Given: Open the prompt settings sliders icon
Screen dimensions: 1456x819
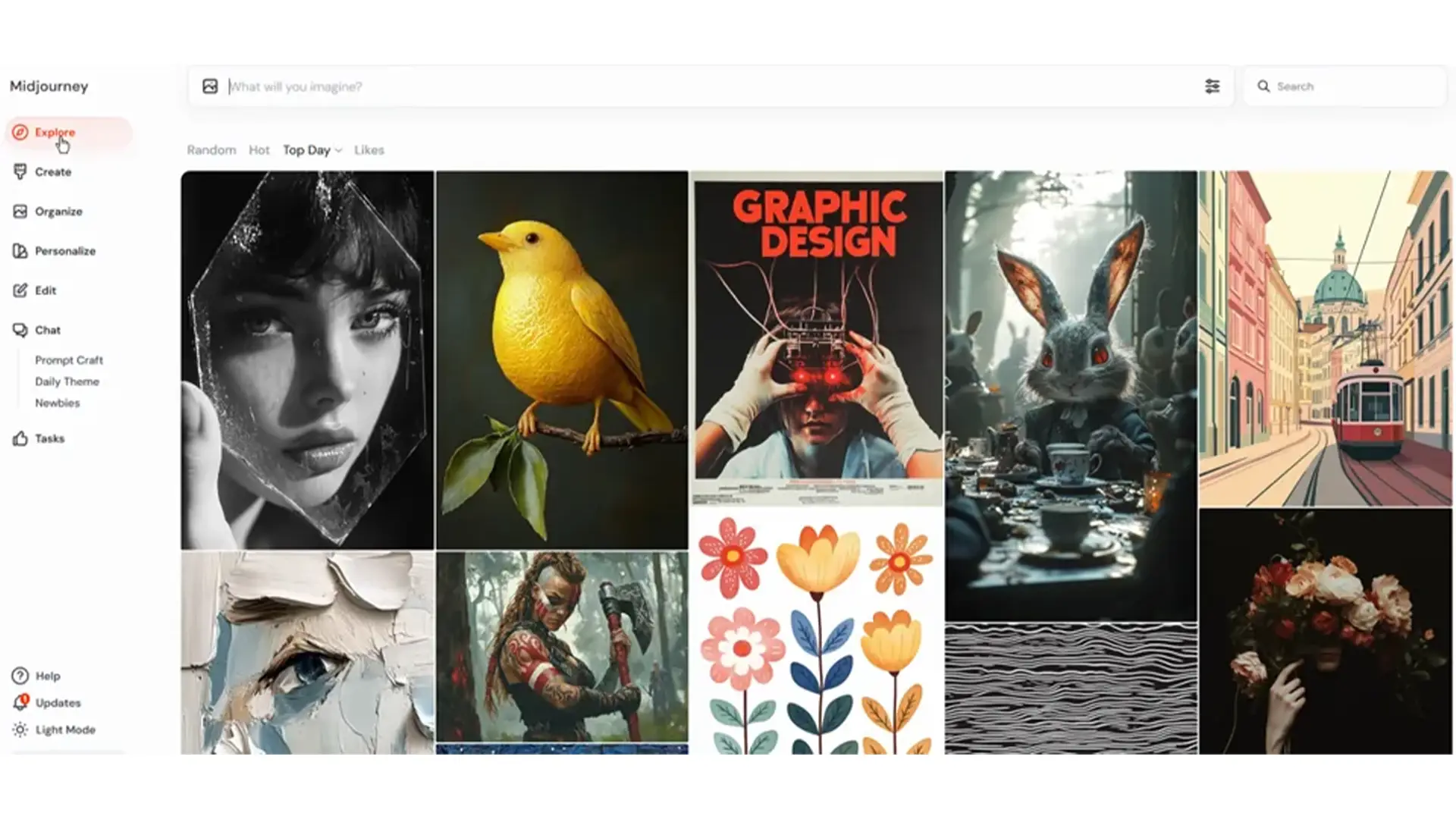Looking at the screenshot, I should click(x=1213, y=86).
